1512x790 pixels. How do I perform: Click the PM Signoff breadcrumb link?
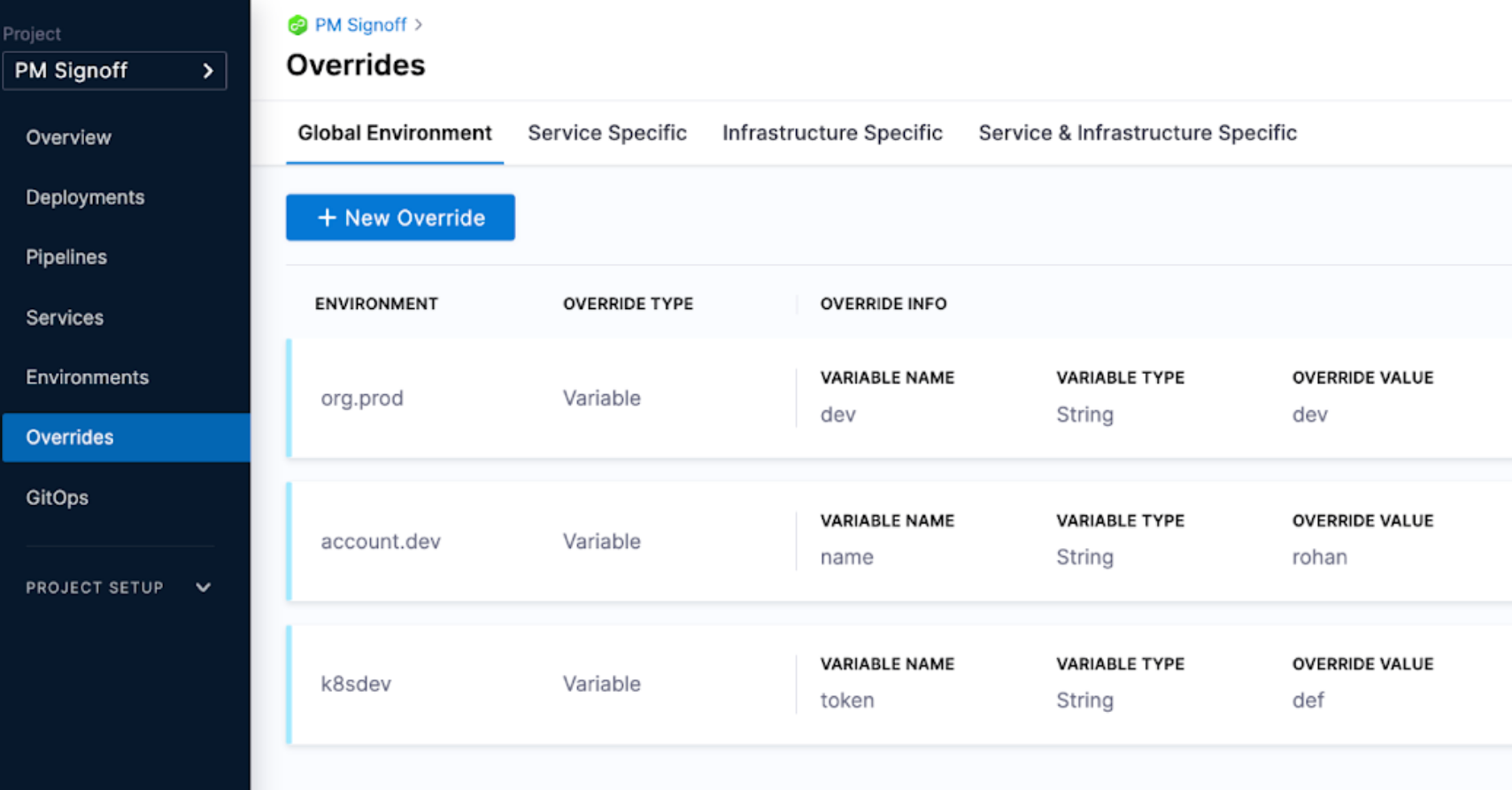click(x=360, y=25)
